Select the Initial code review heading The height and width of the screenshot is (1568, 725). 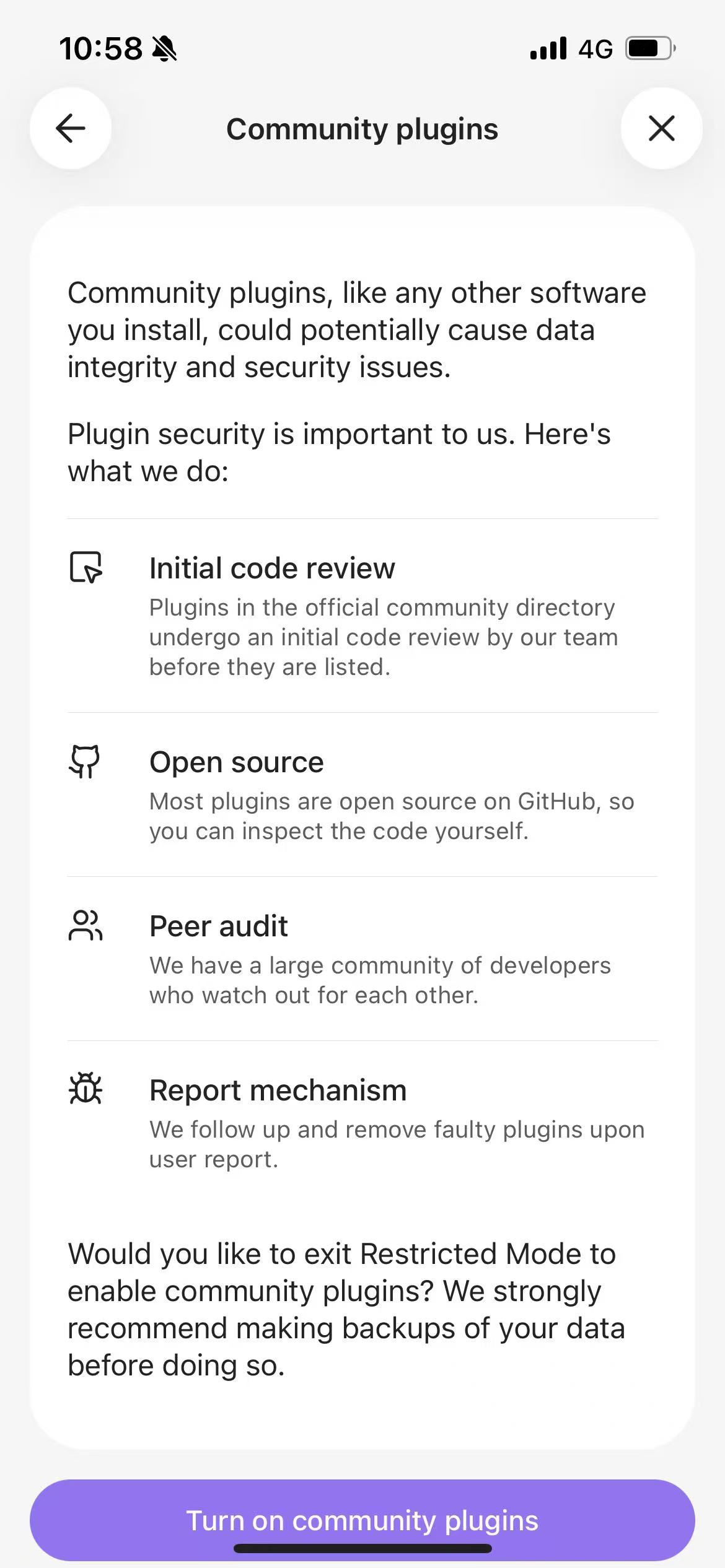[272, 568]
